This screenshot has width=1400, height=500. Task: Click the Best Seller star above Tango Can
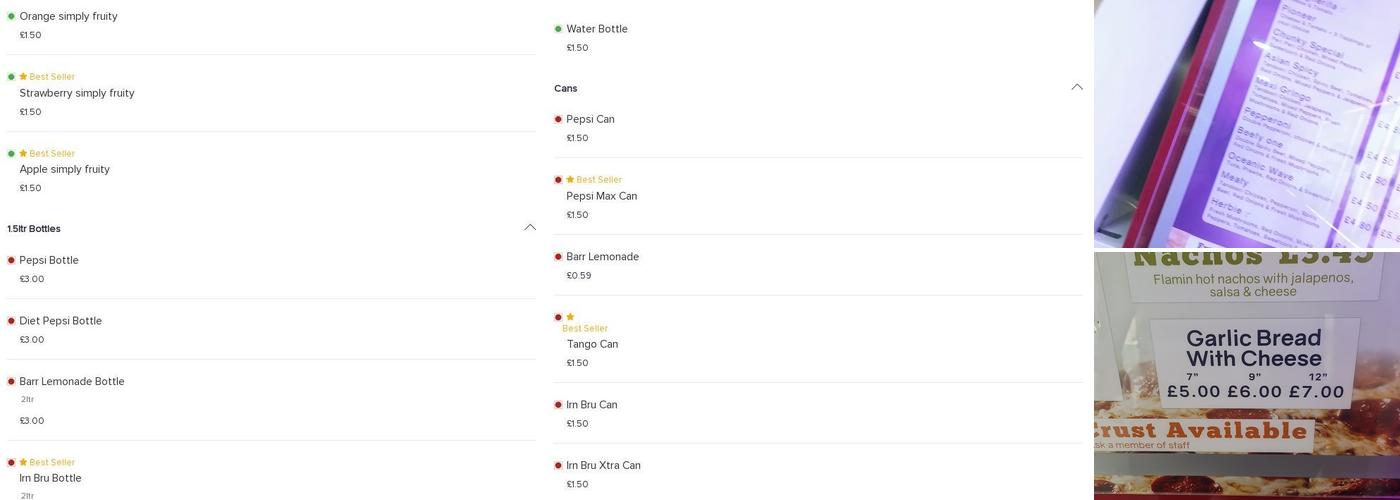tap(570, 317)
